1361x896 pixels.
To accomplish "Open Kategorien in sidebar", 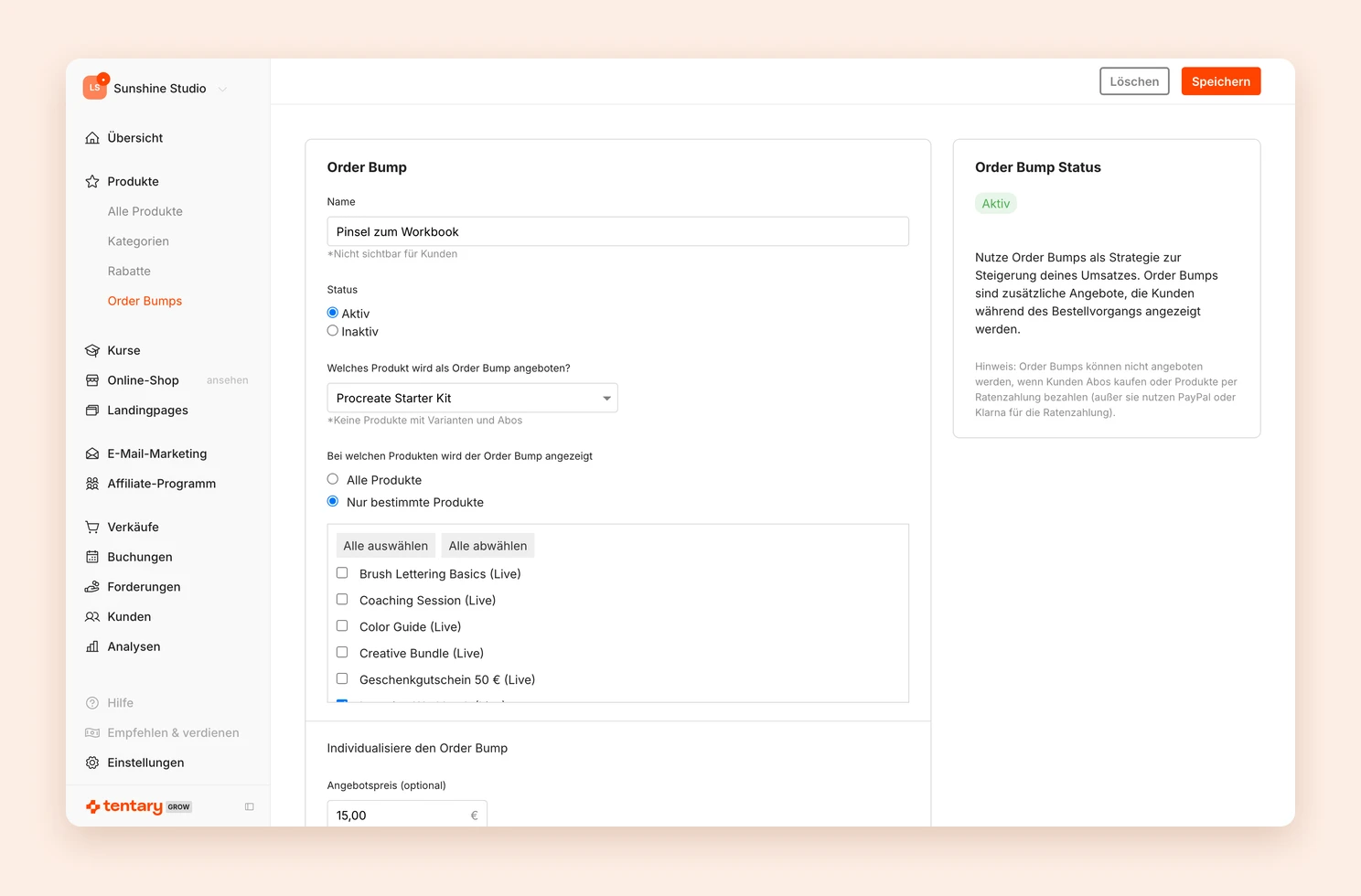I will click(138, 241).
